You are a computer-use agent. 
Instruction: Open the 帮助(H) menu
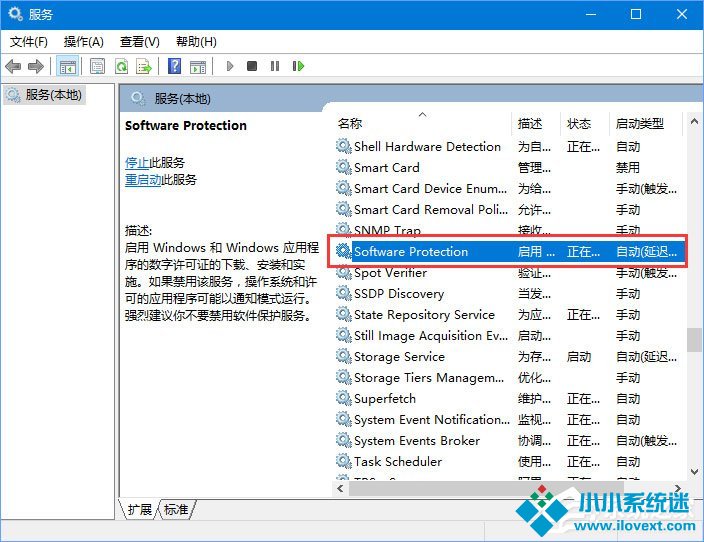pos(196,42)
